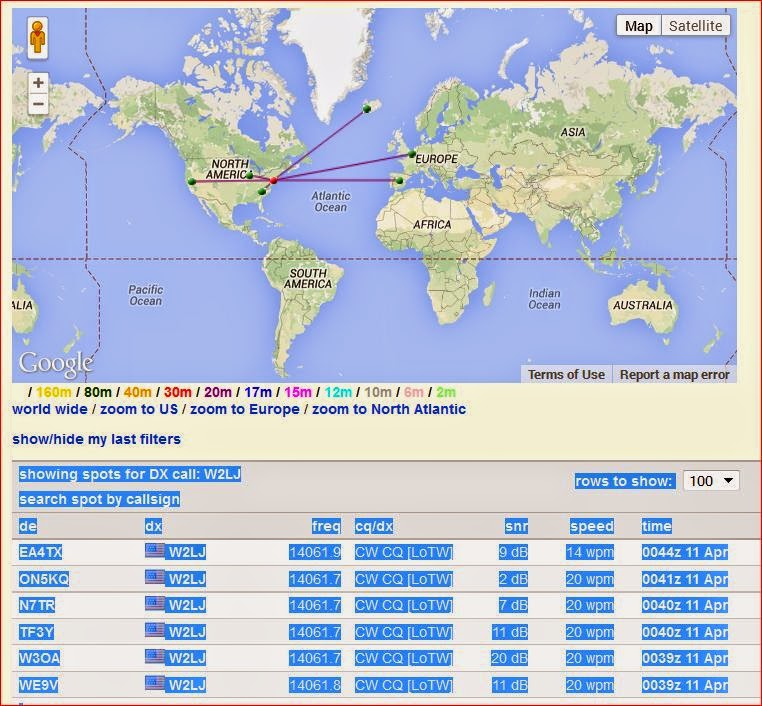Click the snr column header
This screenshot has height=706, width=762.
(x=516, y=526)
